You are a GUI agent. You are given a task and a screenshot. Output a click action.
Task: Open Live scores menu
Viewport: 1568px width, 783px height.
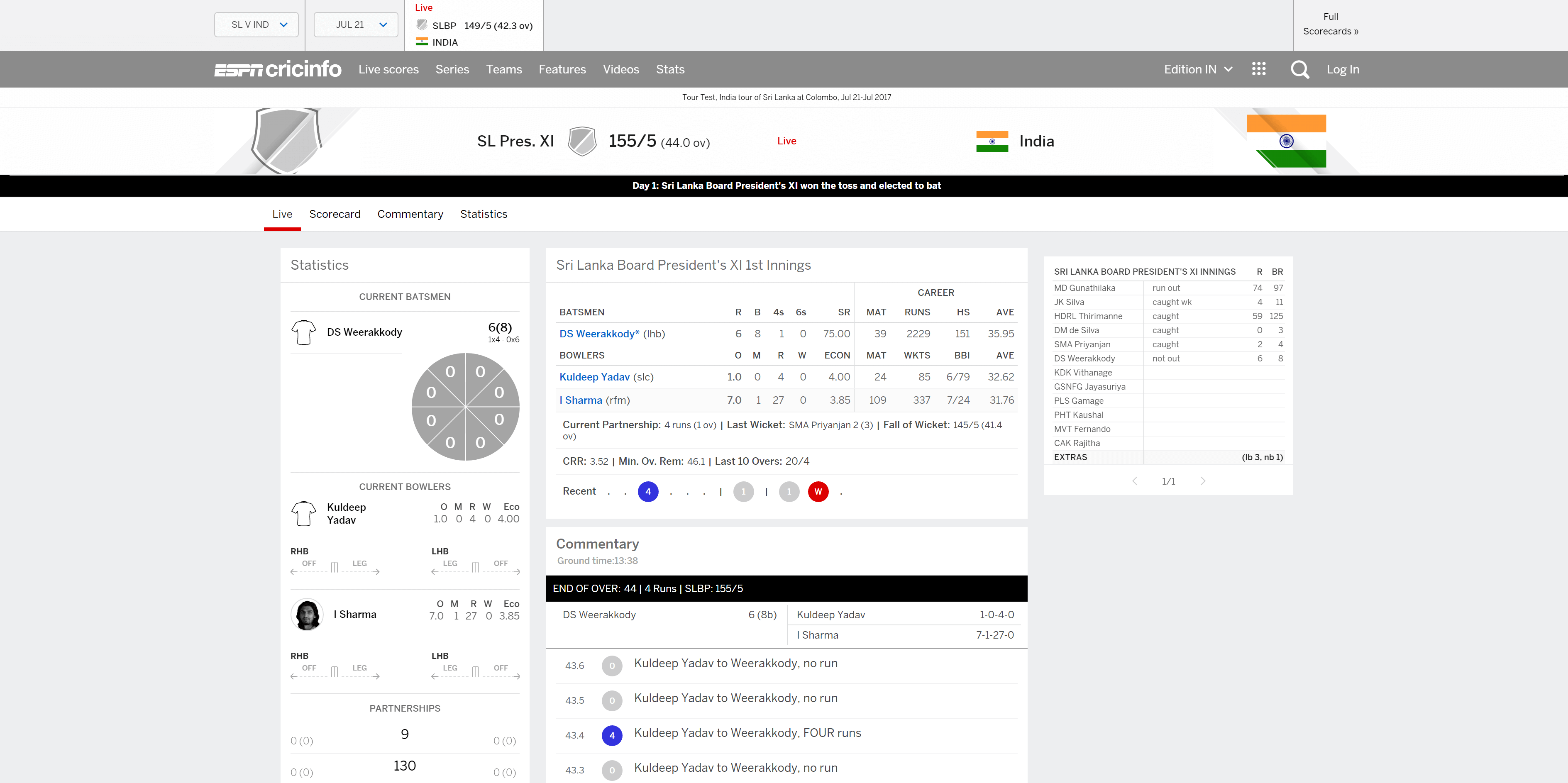388,69
